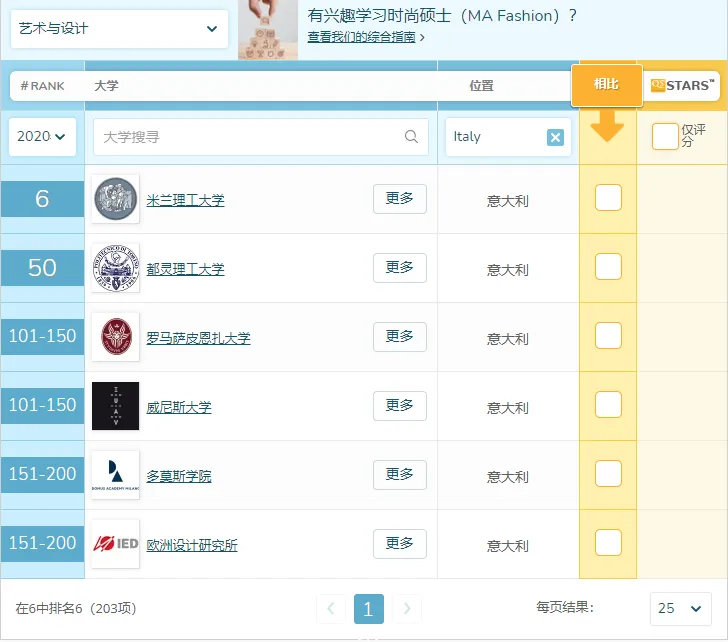
Task: Click rank 50 cell
Action: click(42, 268)
